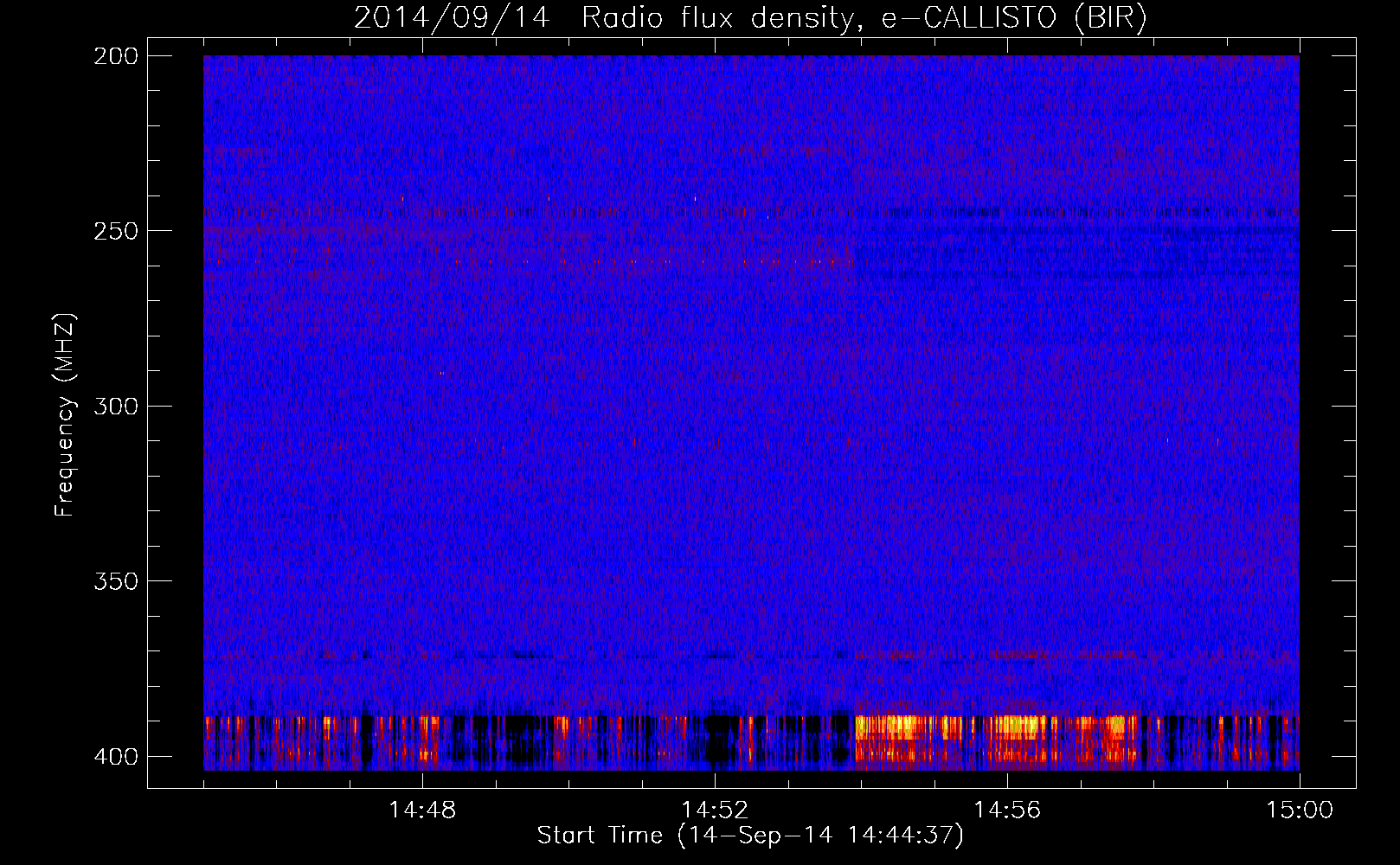Click the 'Frequency (MHZ)' axis label
Image resolution: width=1400 pixels, height=865 pixels.
65,414
